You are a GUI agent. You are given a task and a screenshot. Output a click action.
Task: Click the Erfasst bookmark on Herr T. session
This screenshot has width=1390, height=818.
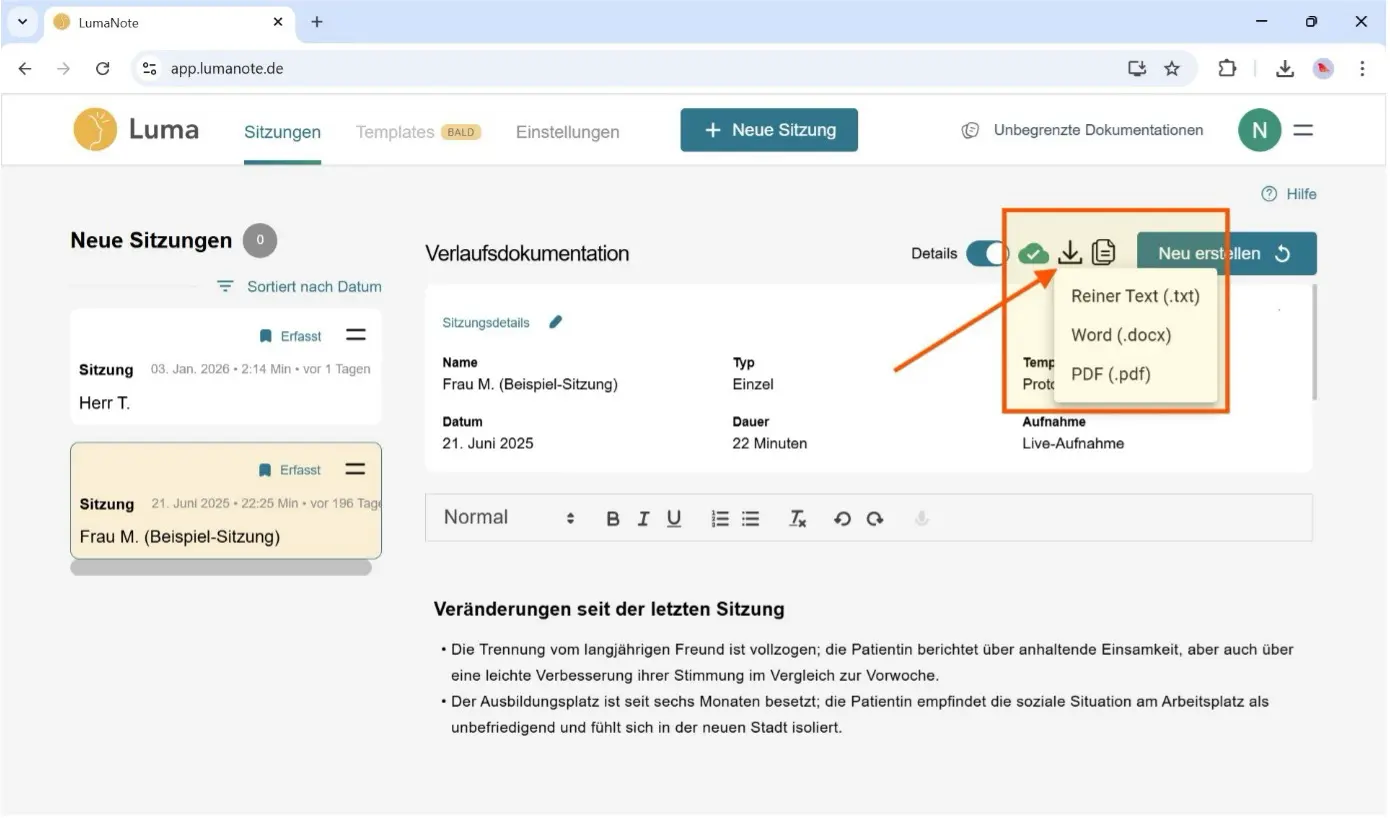(289, 335)
